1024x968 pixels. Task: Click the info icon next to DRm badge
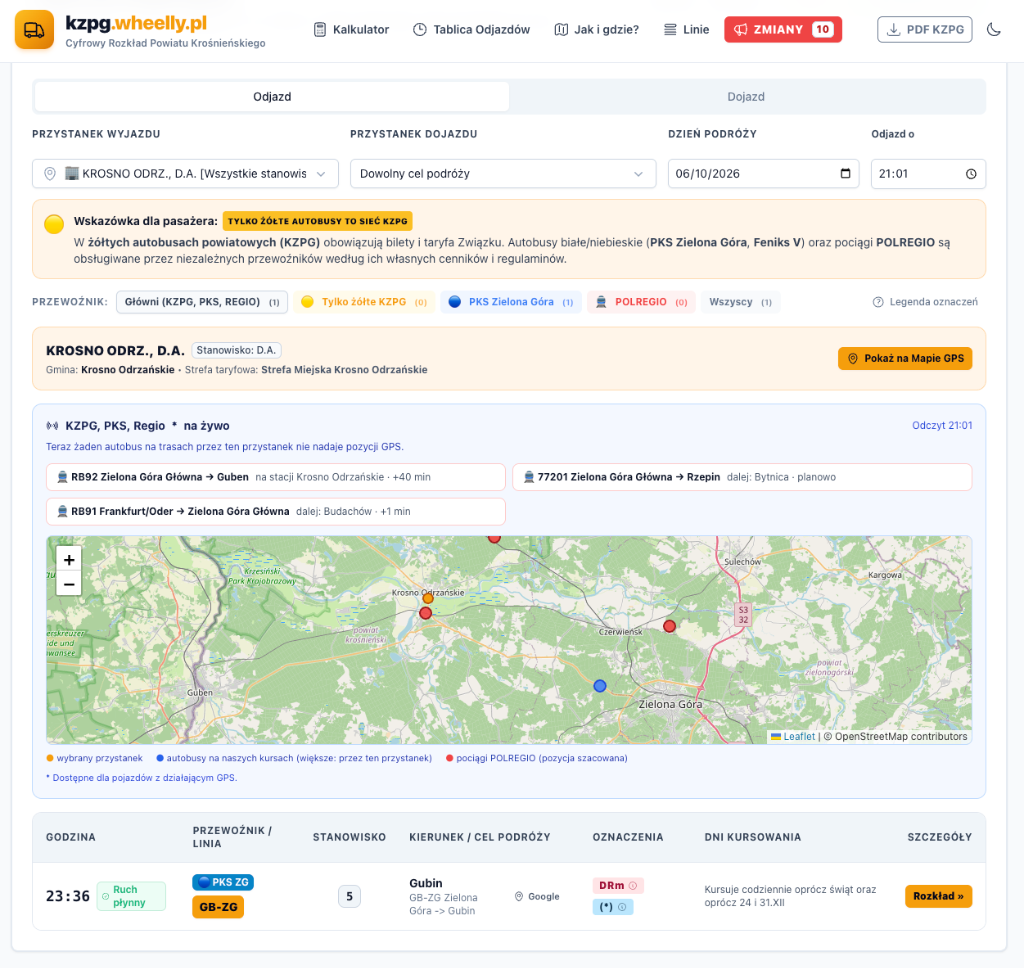[633, 886]
